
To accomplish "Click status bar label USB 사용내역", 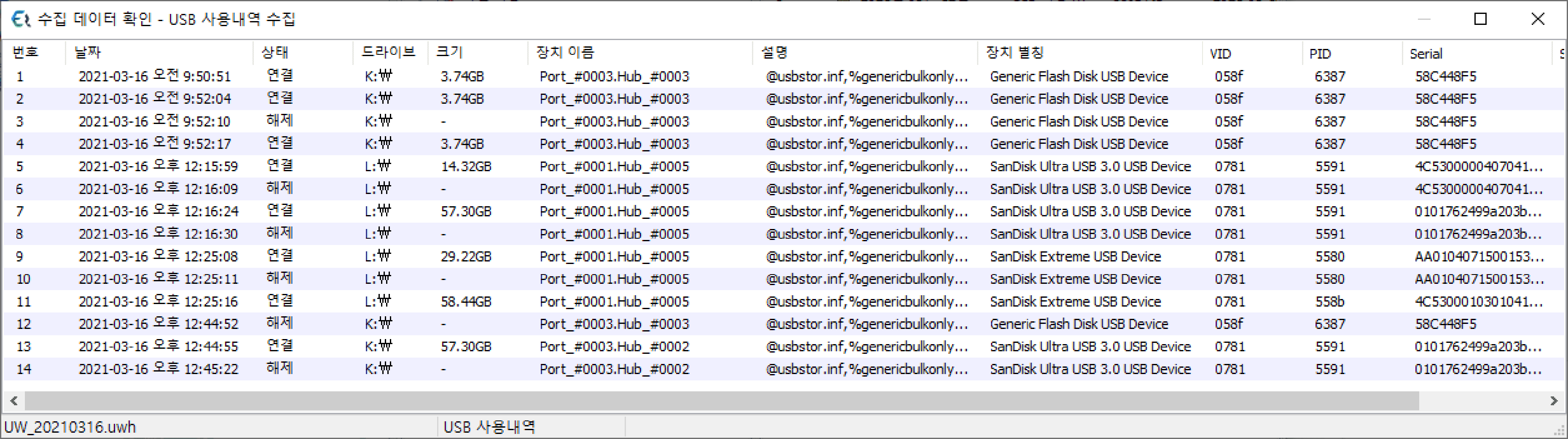I will (489, 427).
